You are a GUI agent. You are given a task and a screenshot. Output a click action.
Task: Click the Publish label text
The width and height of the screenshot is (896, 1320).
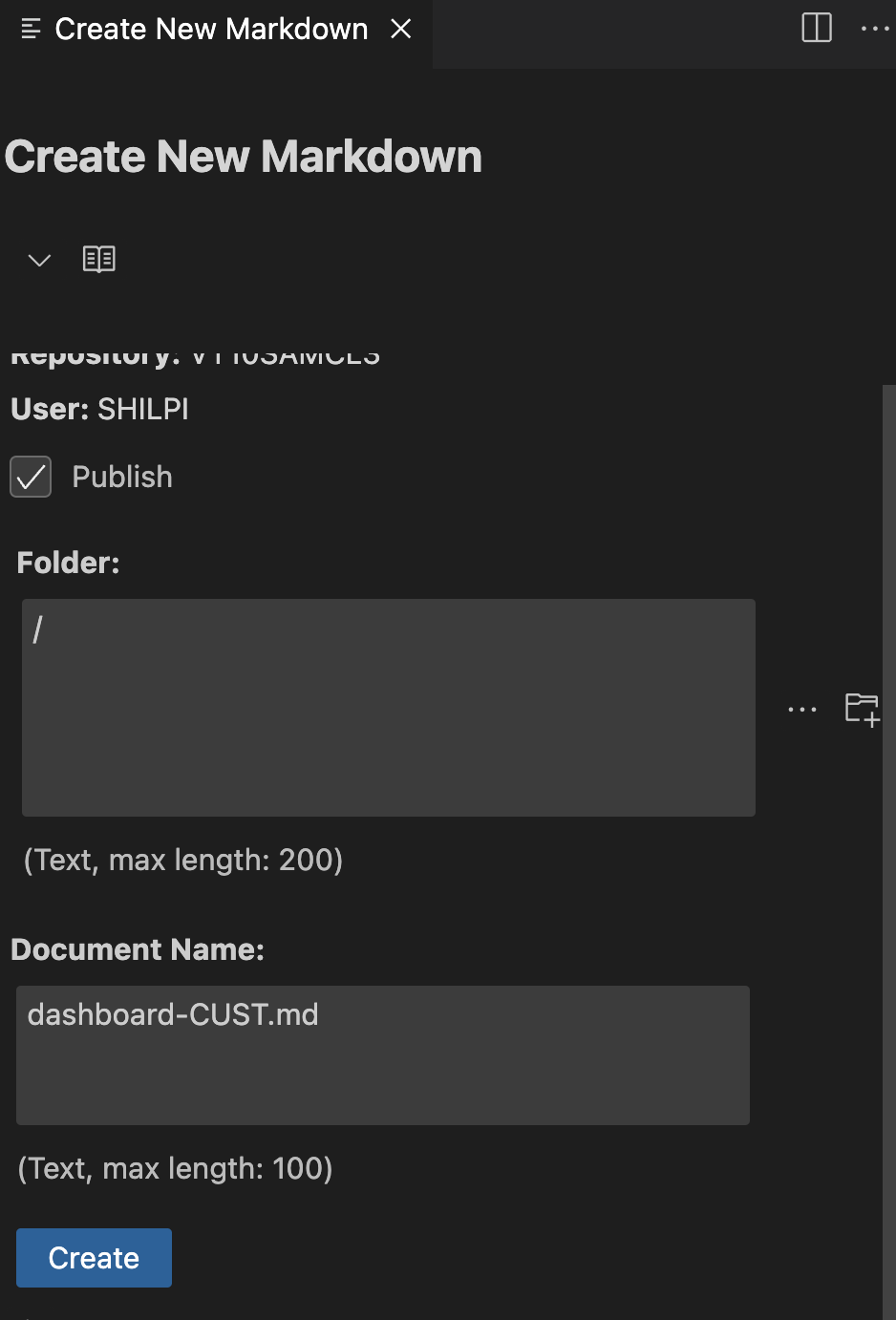[122, 477]
